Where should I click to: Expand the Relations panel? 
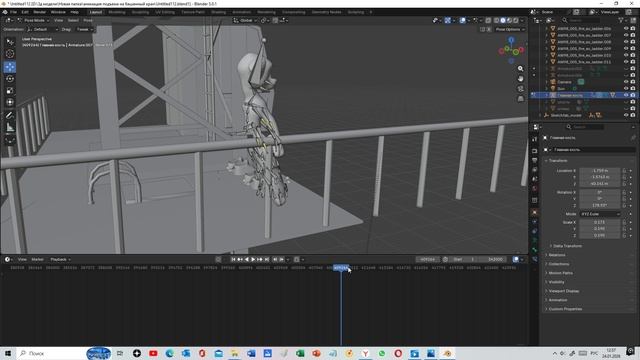click(x=557, y=255)
